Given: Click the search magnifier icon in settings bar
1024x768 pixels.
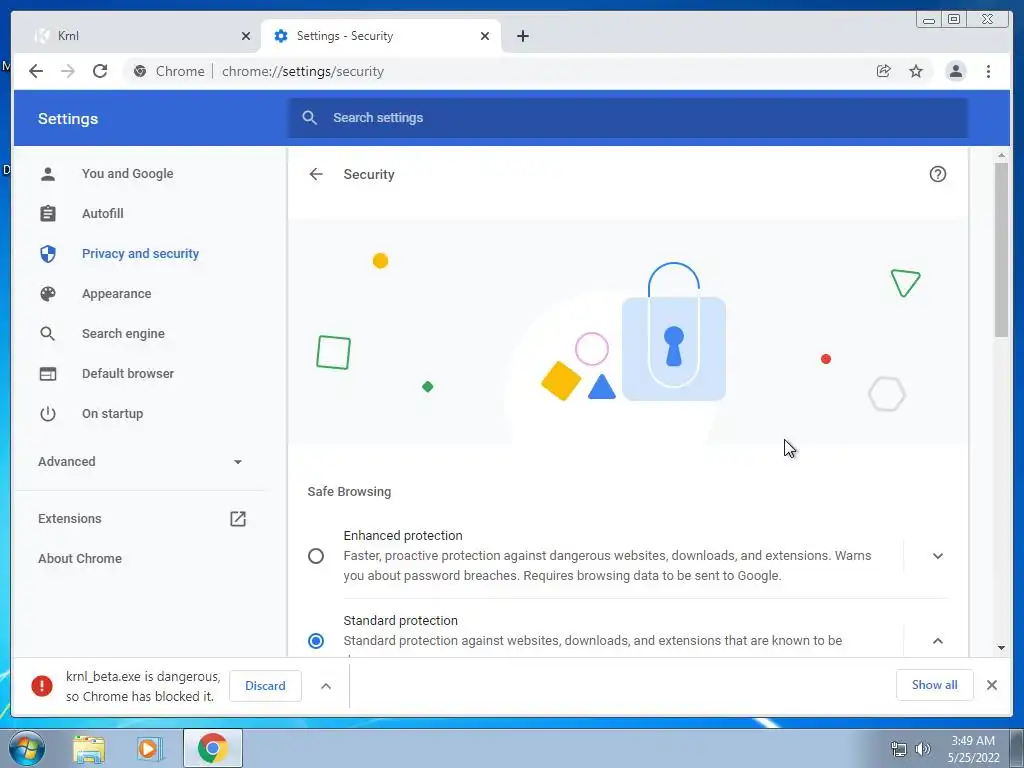Looking at the screenshot, I should click(310, 118).
